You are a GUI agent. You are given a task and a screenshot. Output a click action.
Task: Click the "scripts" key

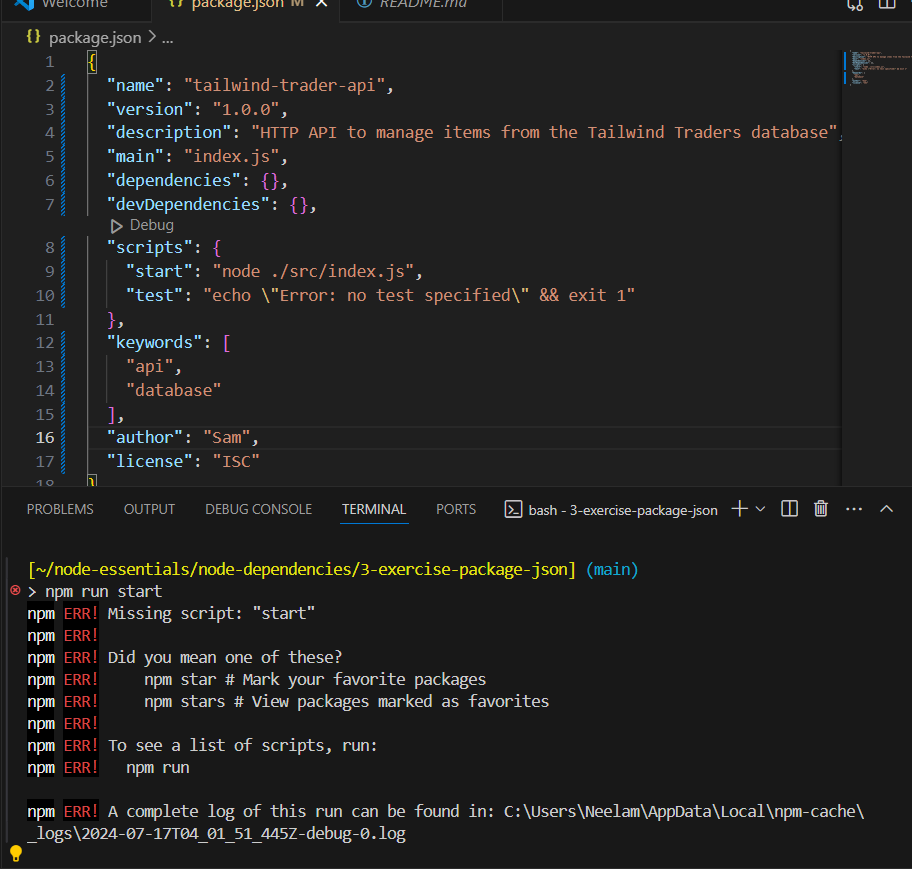[x=149, y=248]
